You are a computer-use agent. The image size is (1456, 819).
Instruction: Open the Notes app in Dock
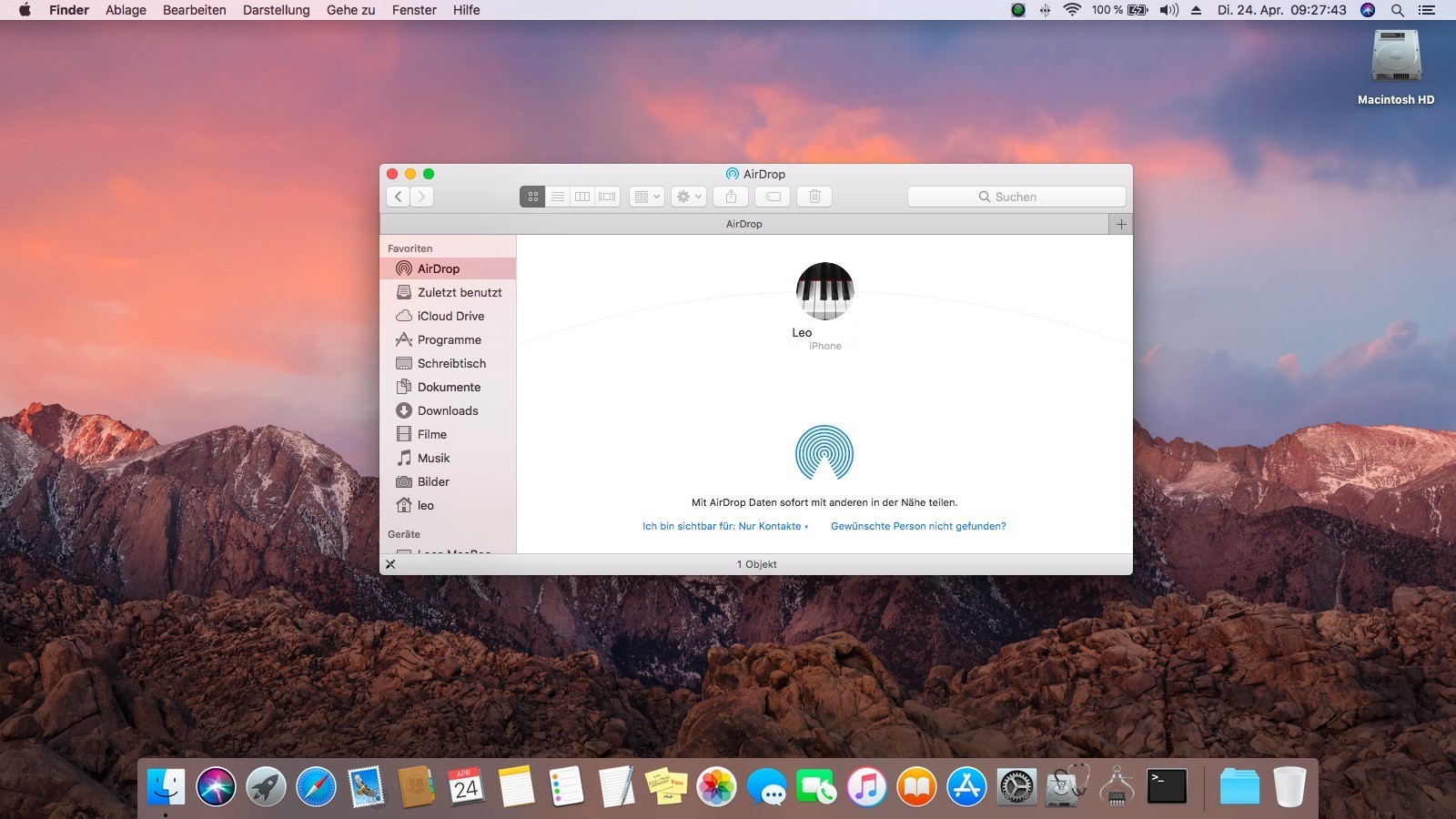coord(516,786)
